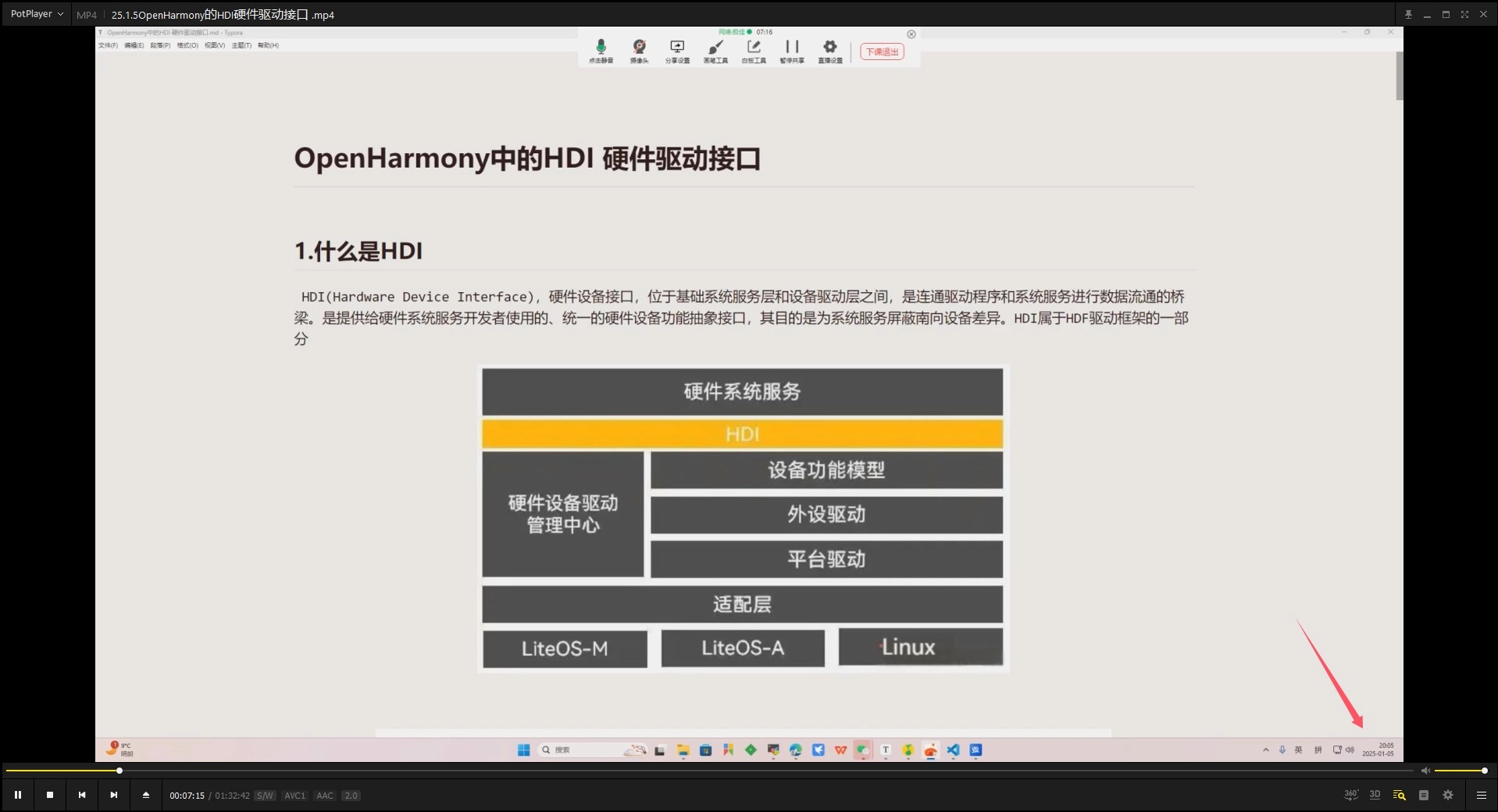Pause screen sharing with 暂停共享
This screenshot has width=1498, height=812.
pos(791,48)
